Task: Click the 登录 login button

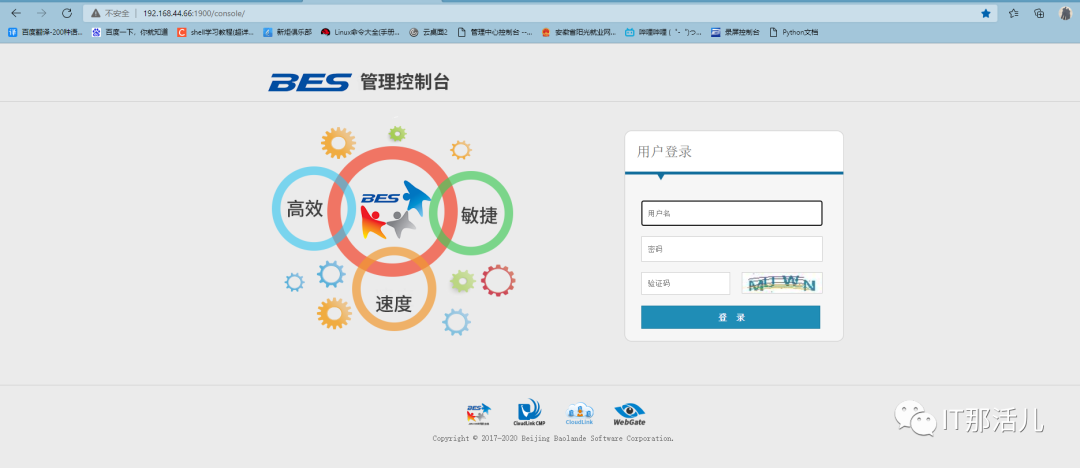Action: (730, 317)
